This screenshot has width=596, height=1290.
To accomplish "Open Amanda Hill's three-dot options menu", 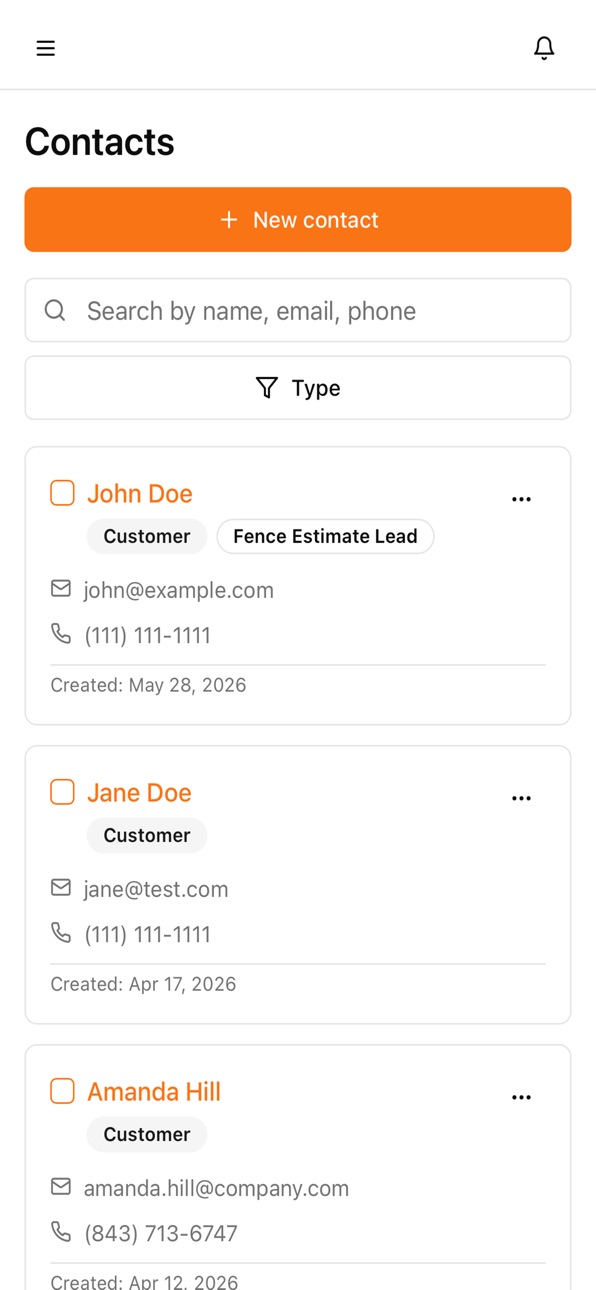I will coord(521,1097).
